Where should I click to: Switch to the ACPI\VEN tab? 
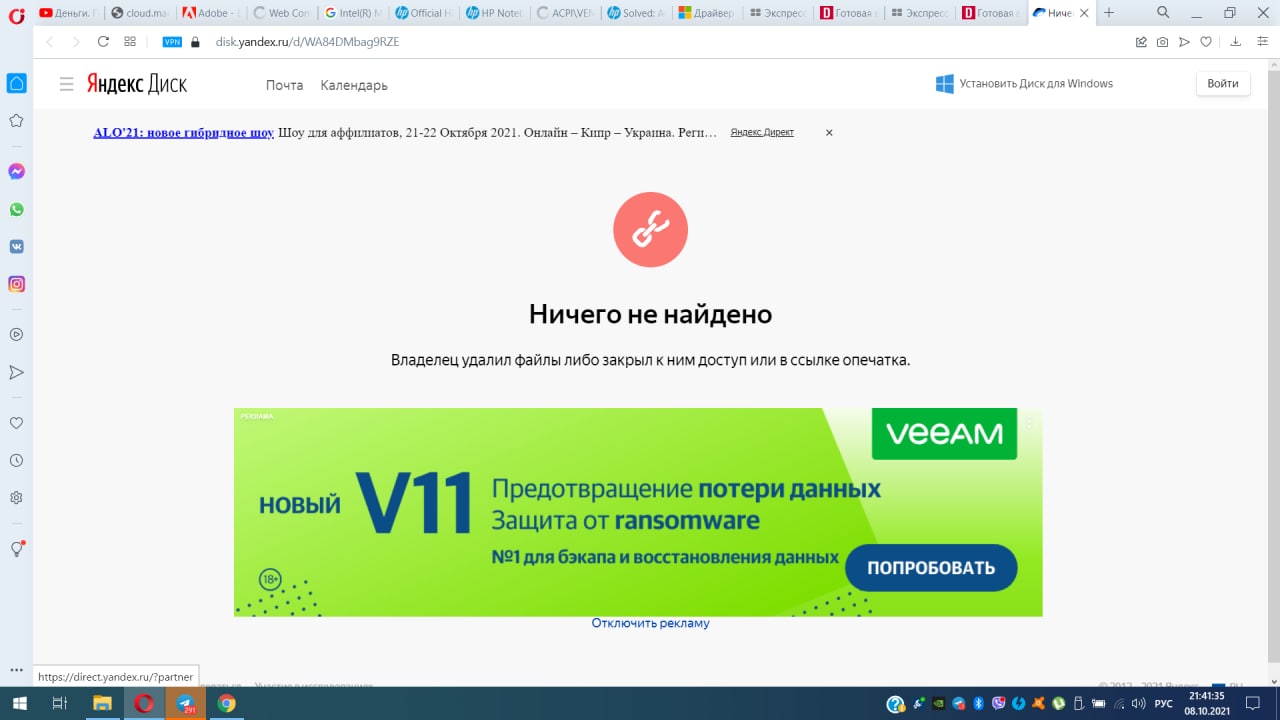coord(566,13)
